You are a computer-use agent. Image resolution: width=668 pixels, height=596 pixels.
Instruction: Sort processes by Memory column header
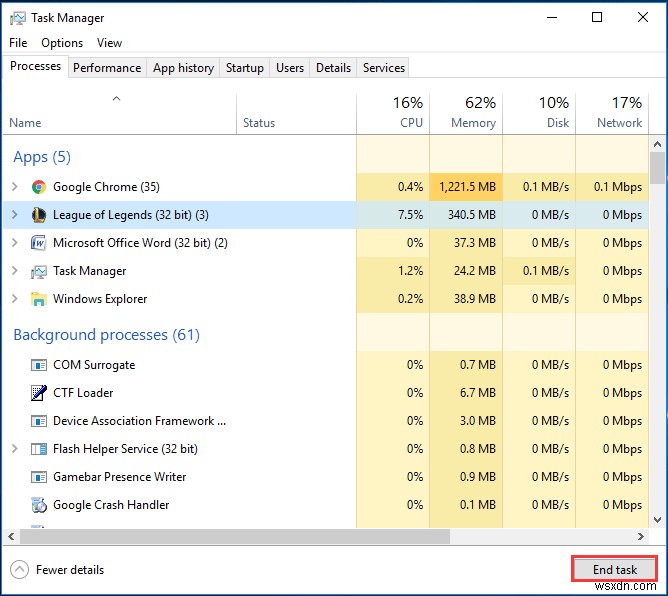(466, 113)
